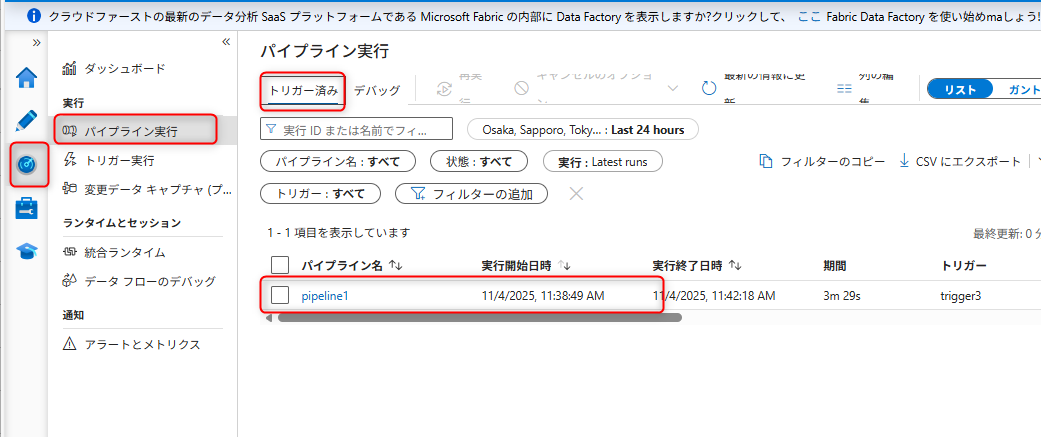Click the filter copy icon
Image resolution: width=1041 pixels, height=437 pixels.
[x=766, y=161]
